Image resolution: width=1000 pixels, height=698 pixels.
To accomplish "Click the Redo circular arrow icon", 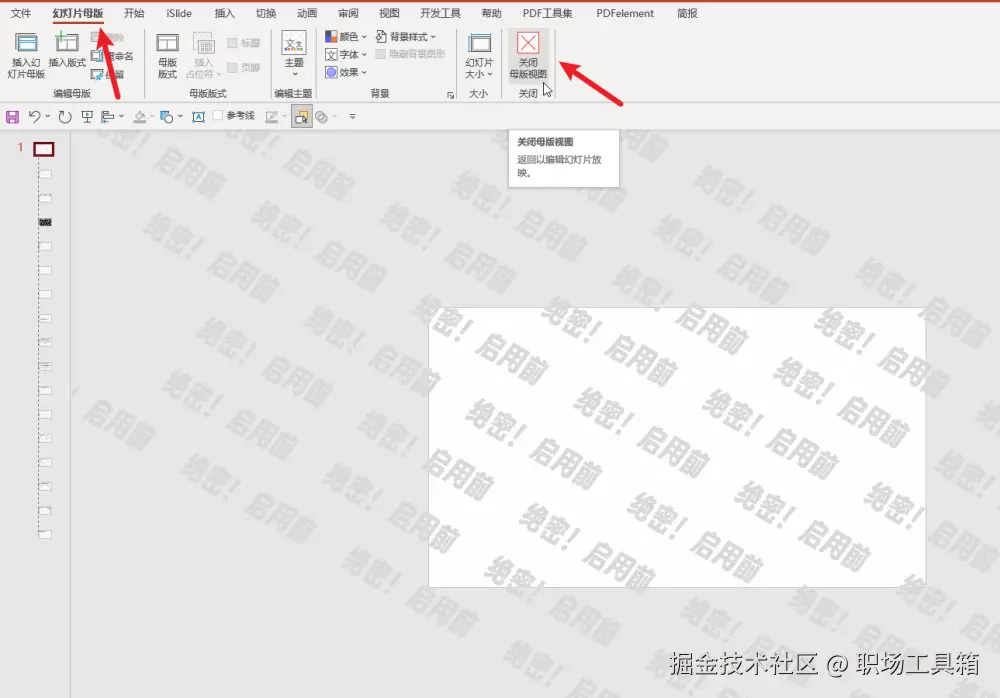I will point(64,117).
